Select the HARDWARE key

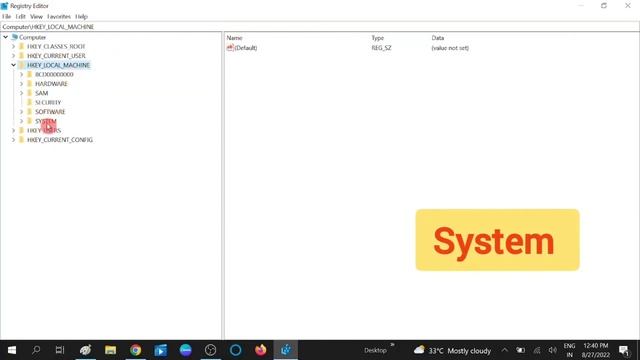click(x=51, y=84)
